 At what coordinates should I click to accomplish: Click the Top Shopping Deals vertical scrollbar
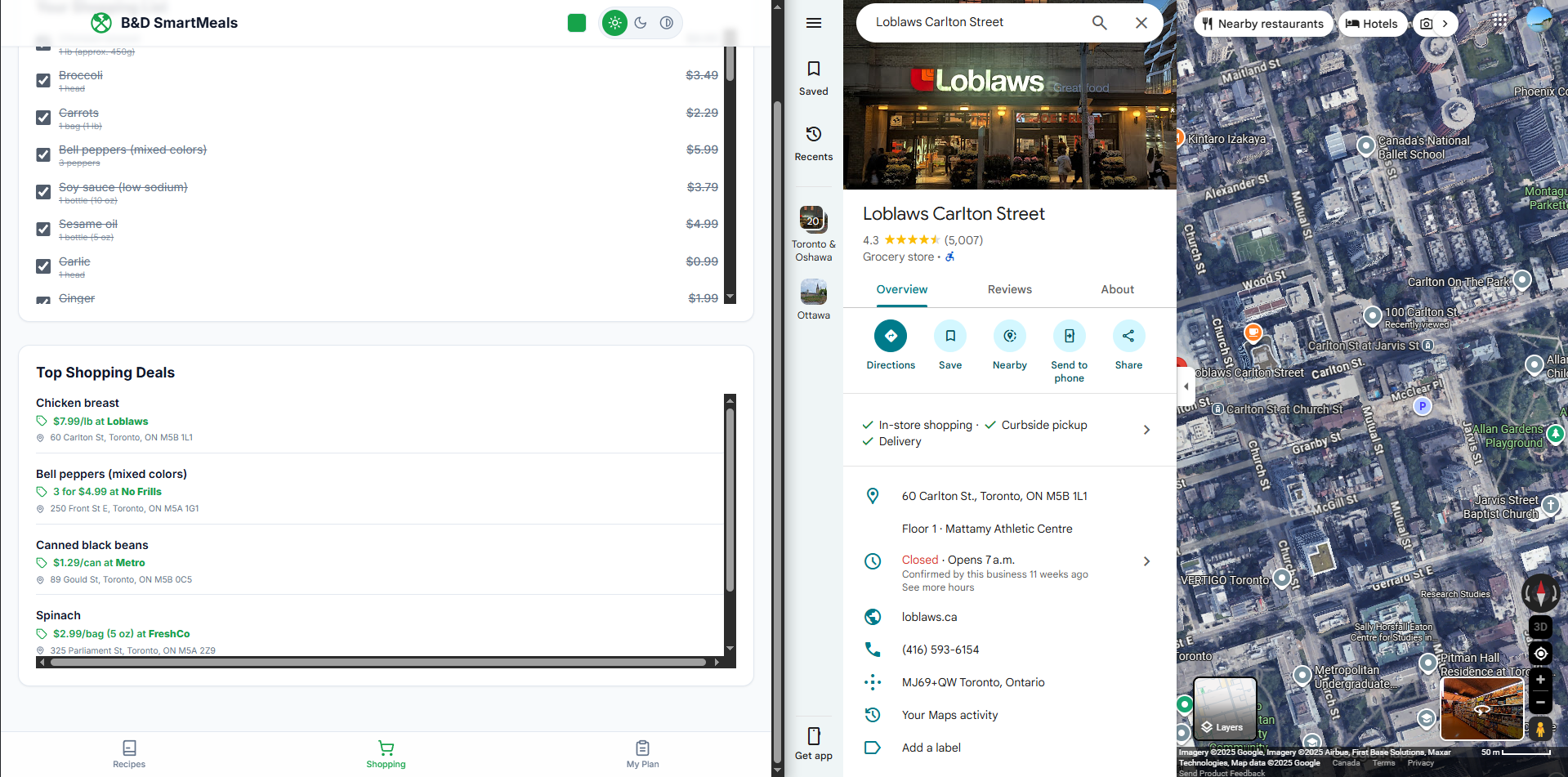point(730,500)
